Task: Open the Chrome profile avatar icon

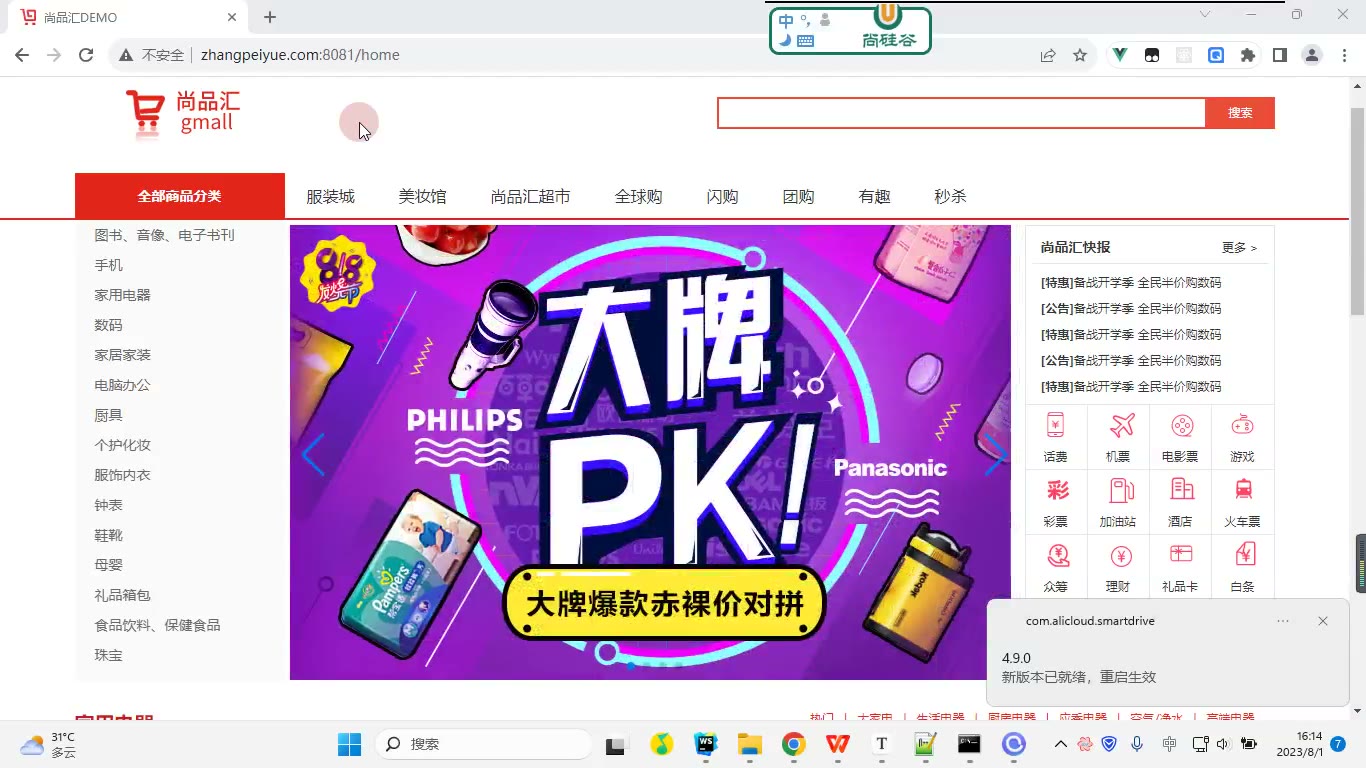Action: [x=1312, y=55]
